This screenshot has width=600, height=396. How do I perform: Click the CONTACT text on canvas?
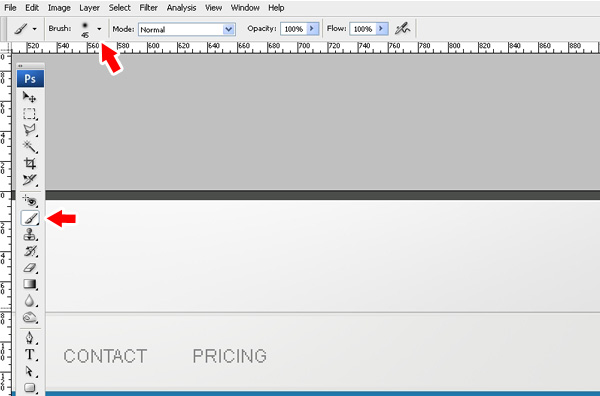[x=105, y=356]
